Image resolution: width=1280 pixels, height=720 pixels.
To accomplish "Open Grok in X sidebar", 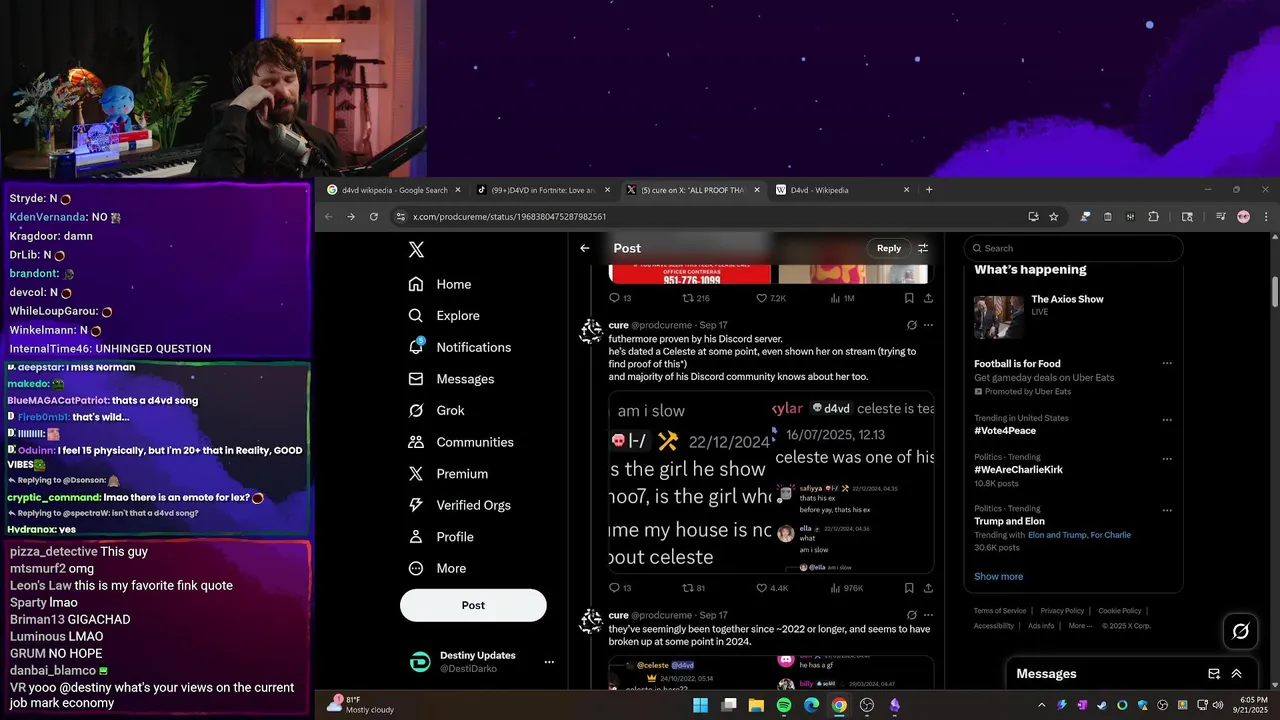I will pyautogui.click(x=436, y=411).
